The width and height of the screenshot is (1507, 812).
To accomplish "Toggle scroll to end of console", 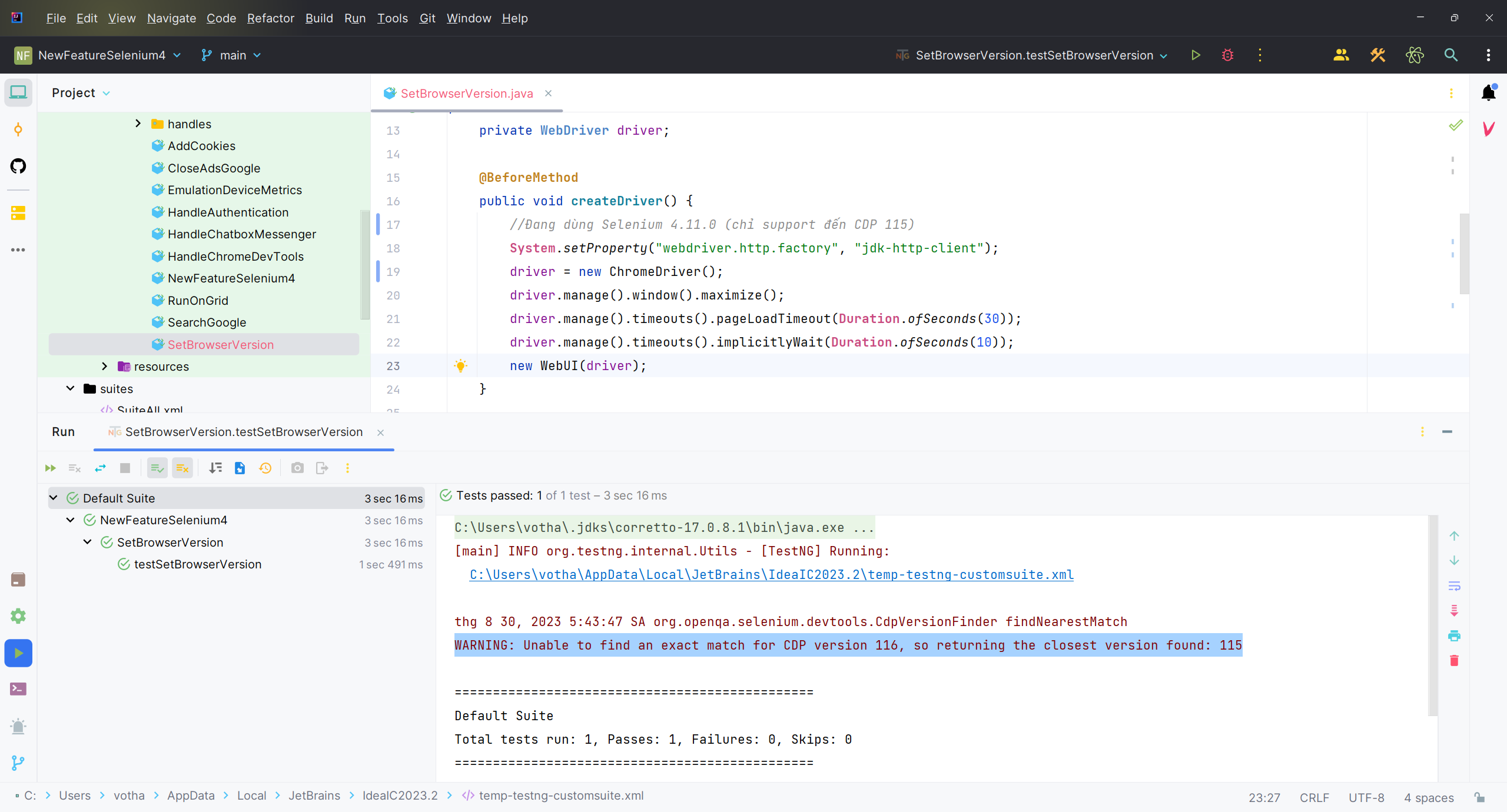I will pos(1454,611).
